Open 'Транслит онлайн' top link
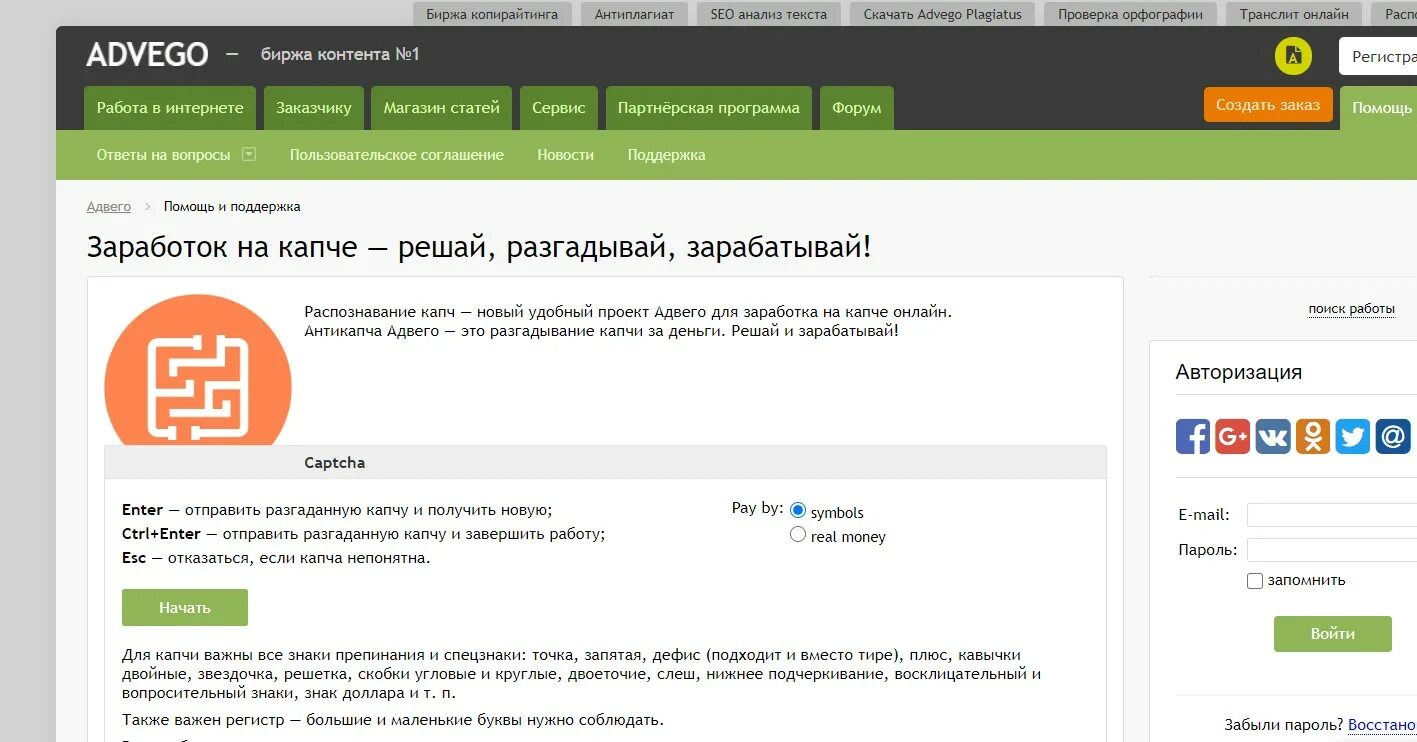This screenshot has height=742, width=1417. (1294, 14)
